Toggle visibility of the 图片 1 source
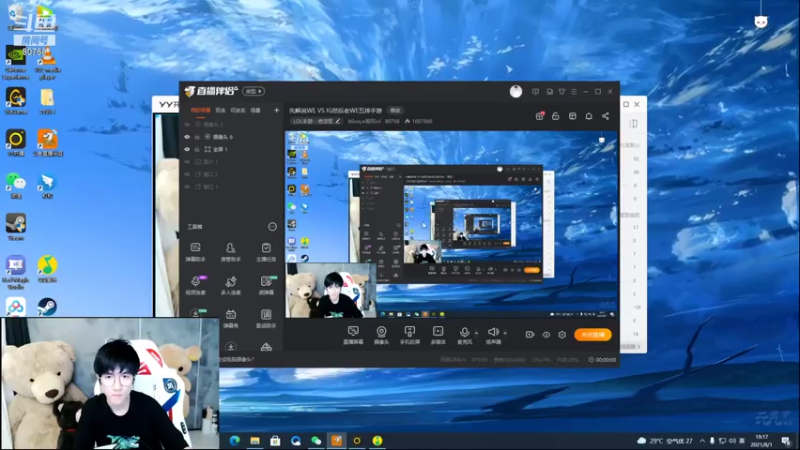The height and width of the screenshot is (450, 800). tap(187, 162)
